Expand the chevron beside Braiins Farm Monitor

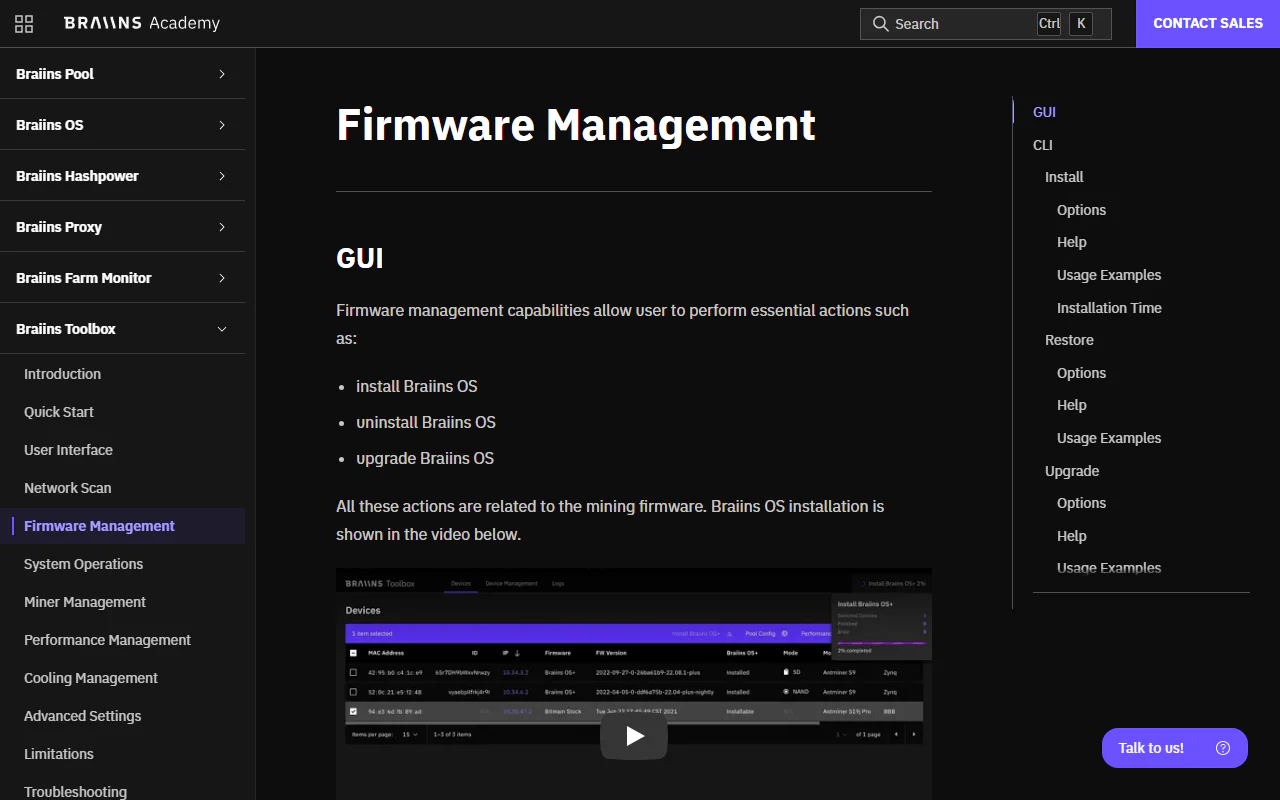[x=222, y=278]
